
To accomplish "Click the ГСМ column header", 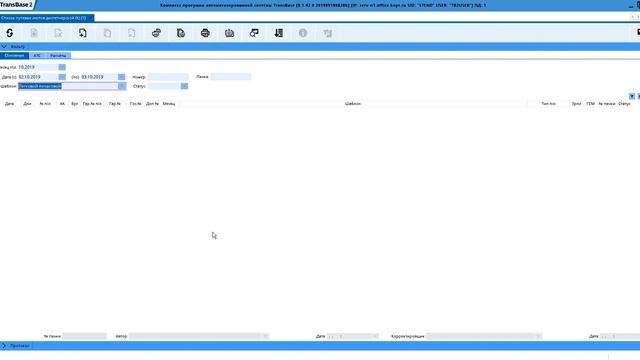I will [590, 104].
